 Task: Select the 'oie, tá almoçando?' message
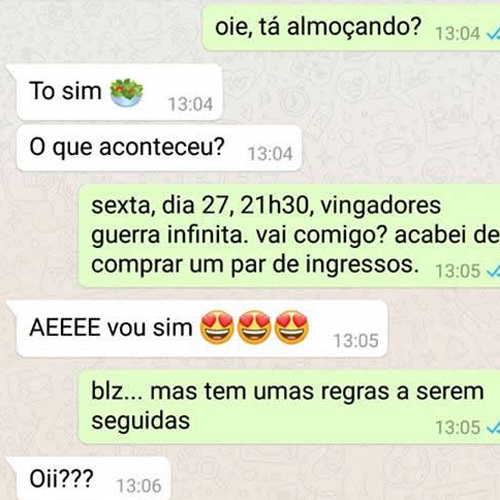(352, 29)
